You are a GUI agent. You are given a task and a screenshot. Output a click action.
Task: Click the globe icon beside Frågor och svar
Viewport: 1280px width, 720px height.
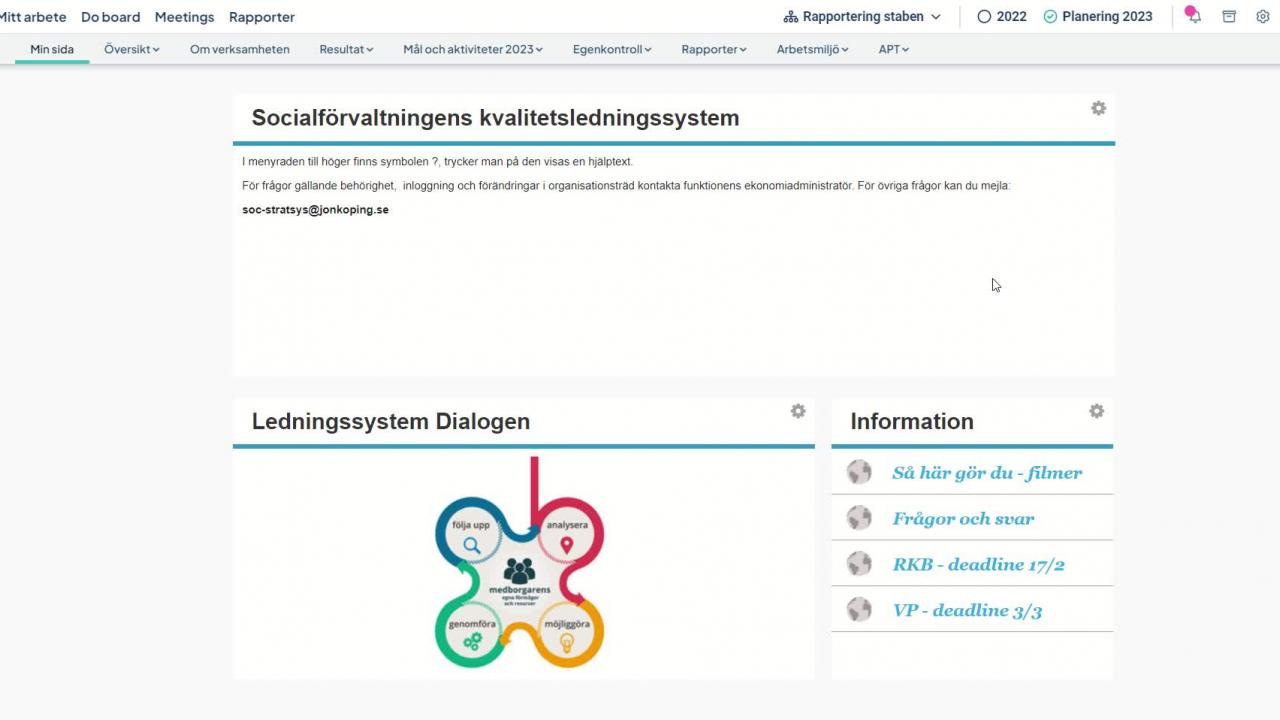coord(859,517)
